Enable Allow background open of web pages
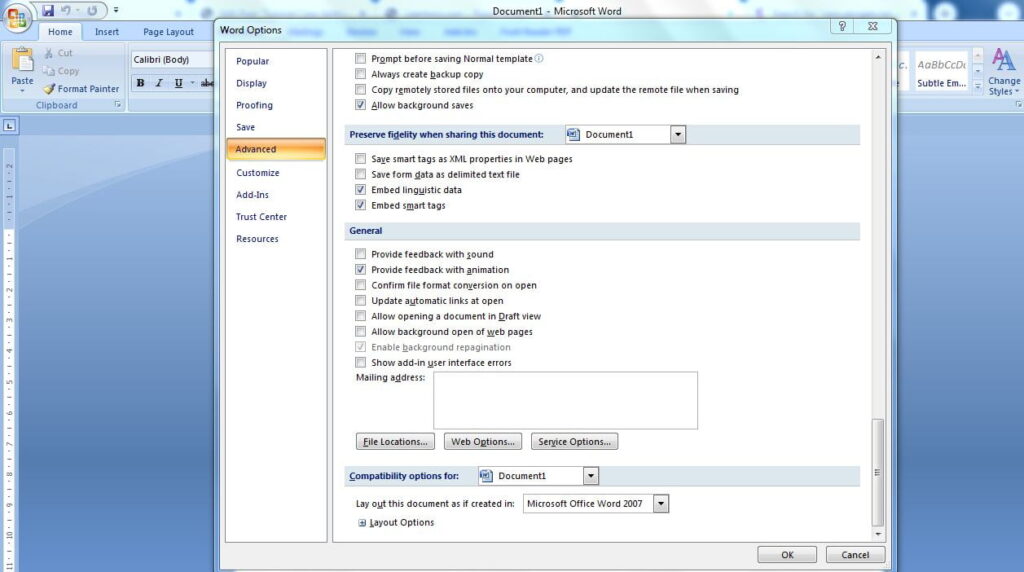This screenshot has width=1024, height=572. pos(360,332)
